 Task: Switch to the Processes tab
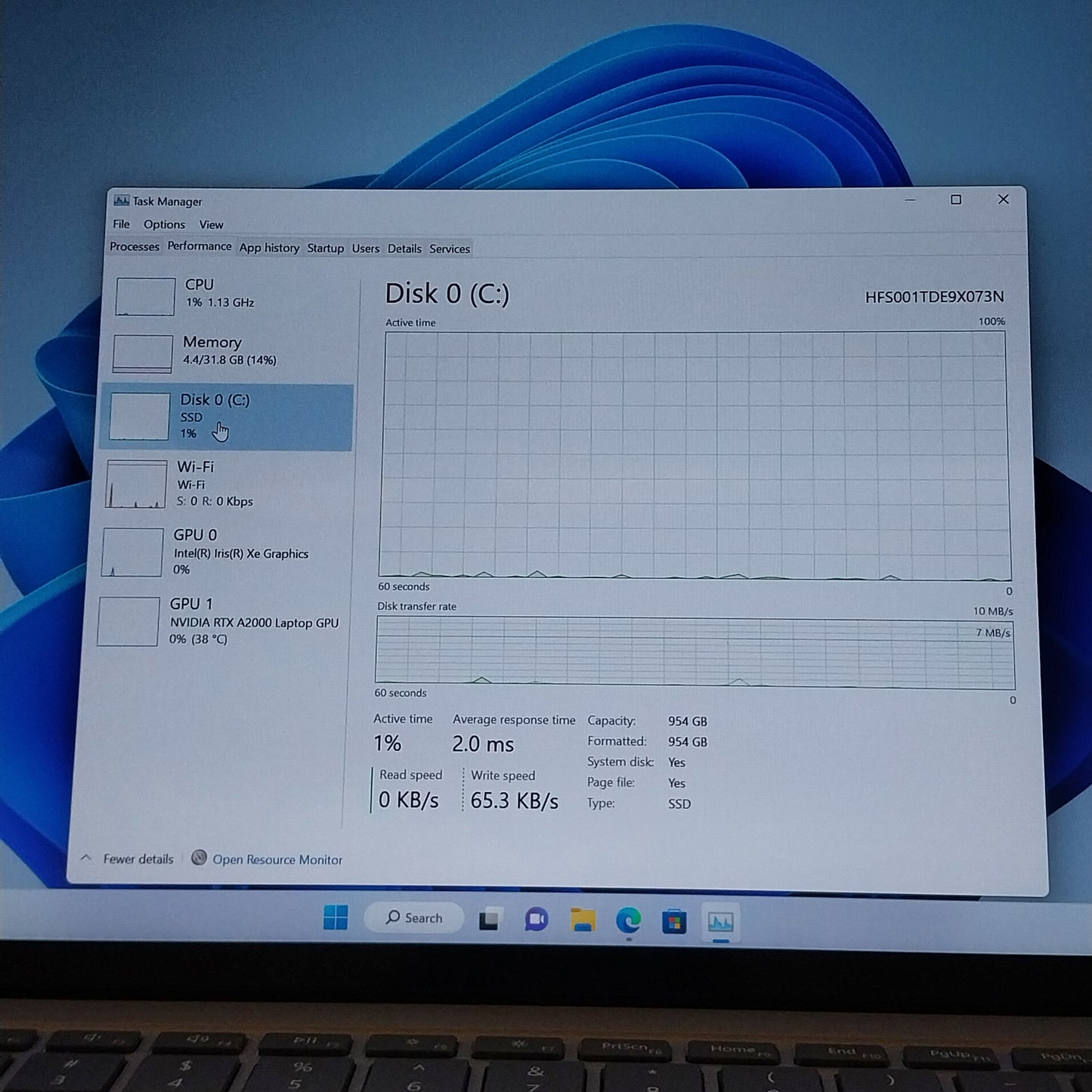[135, 246]
